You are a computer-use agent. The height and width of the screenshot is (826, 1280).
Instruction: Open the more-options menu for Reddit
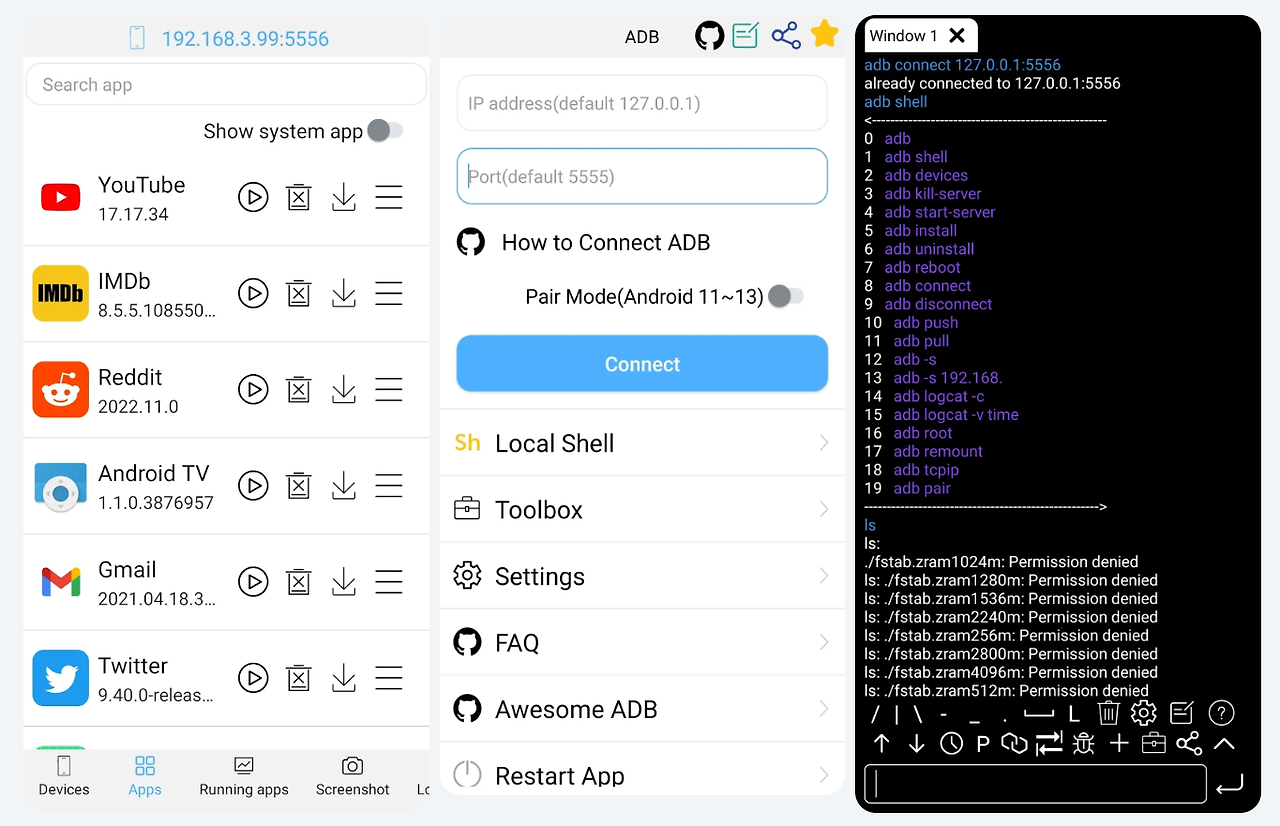(x=389, y=389)
